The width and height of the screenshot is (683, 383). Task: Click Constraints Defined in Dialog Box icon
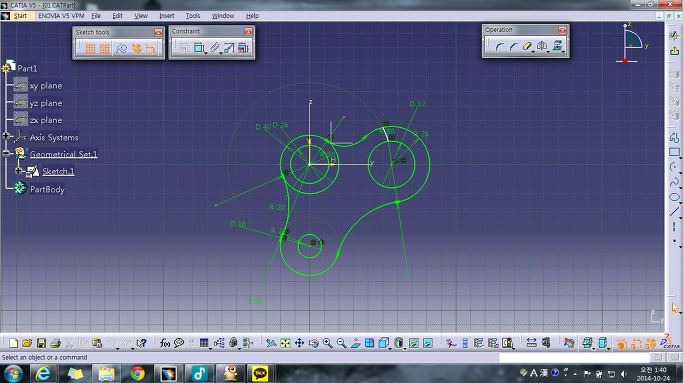tap(185, 47)
